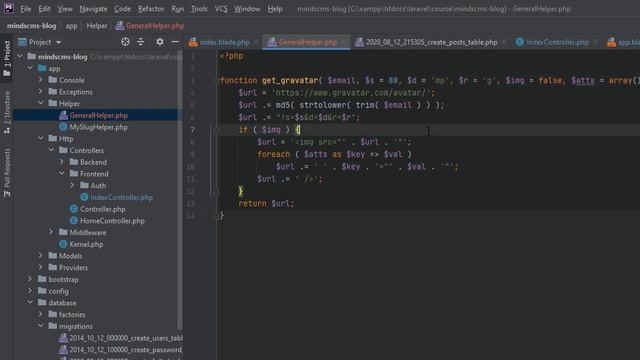Select GeneralHelper.php in project tree
Screen dimensions: 640x360
coord(98,115)
